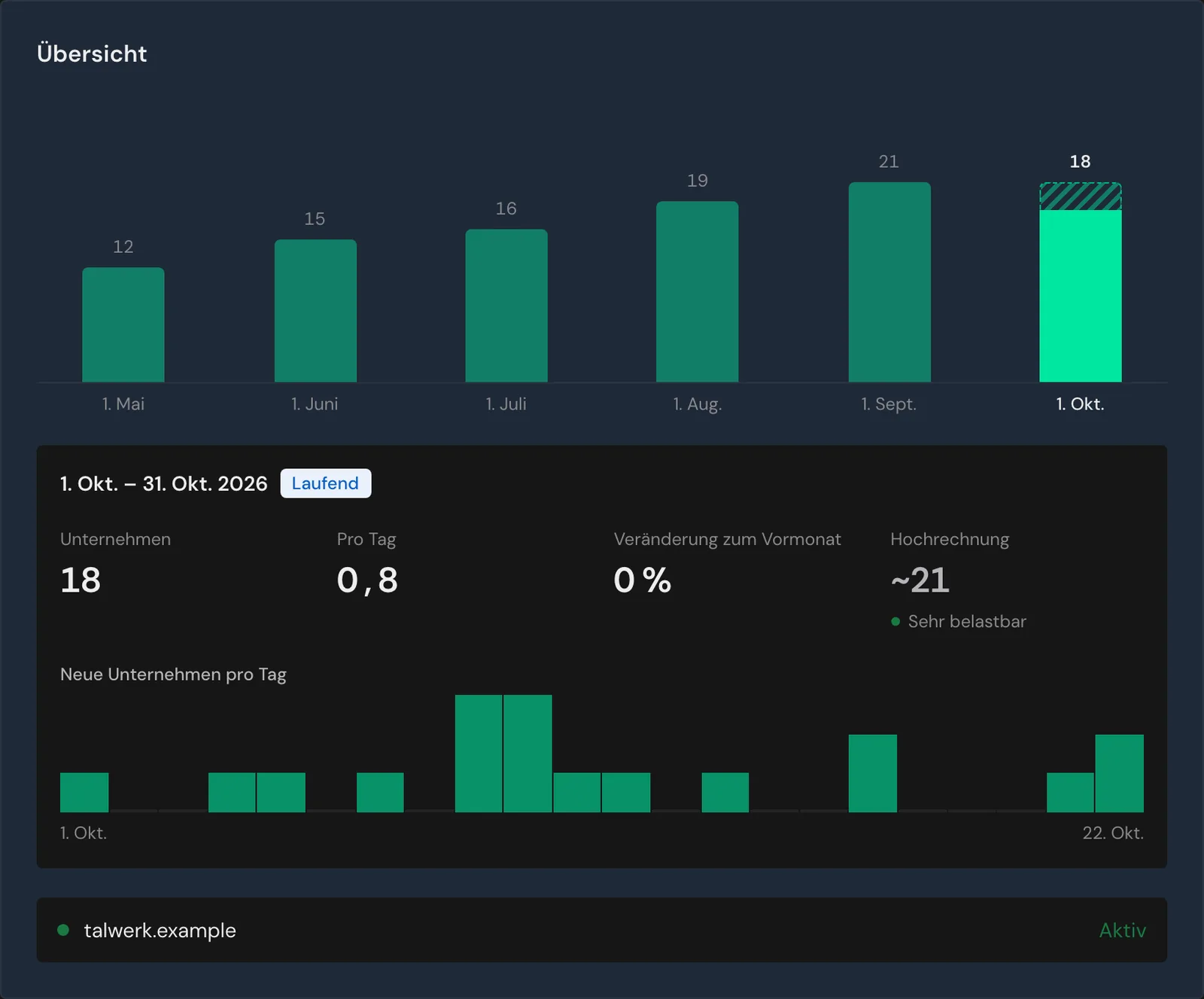Select the 1. Juni bar showing 15
Viewport: 1204px width, 999px height.
pyautogui.click(x=315, y=311)
